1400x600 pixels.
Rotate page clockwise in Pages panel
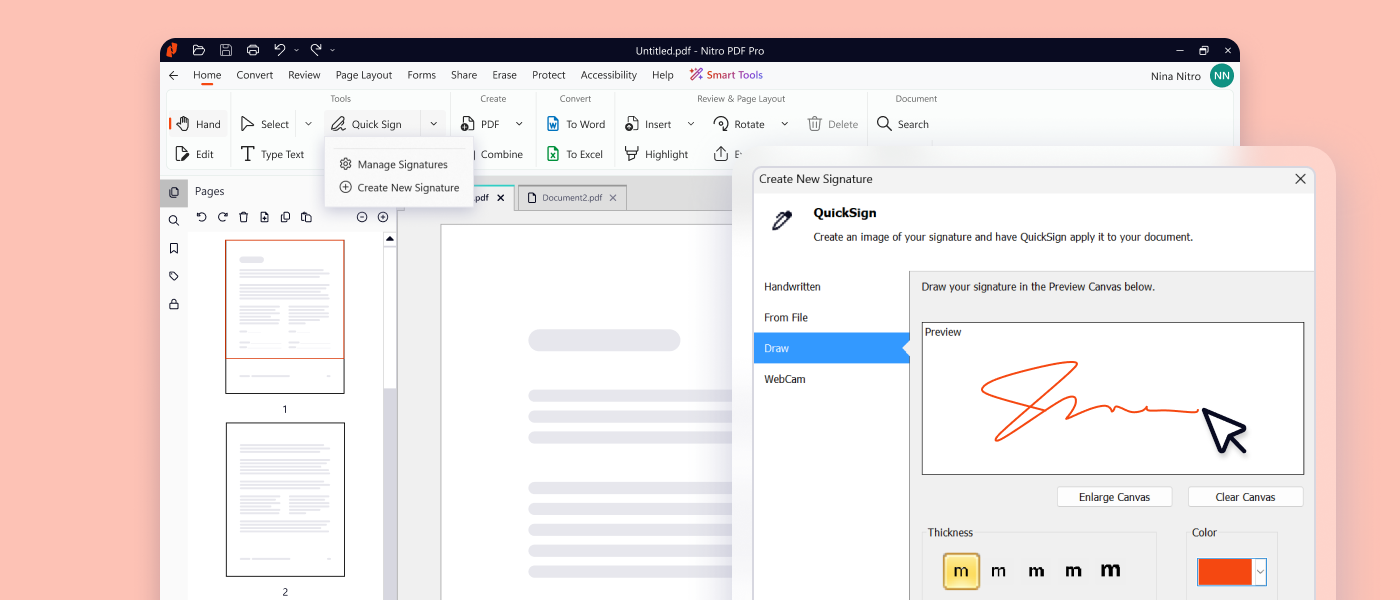click(x=222, y=217)
